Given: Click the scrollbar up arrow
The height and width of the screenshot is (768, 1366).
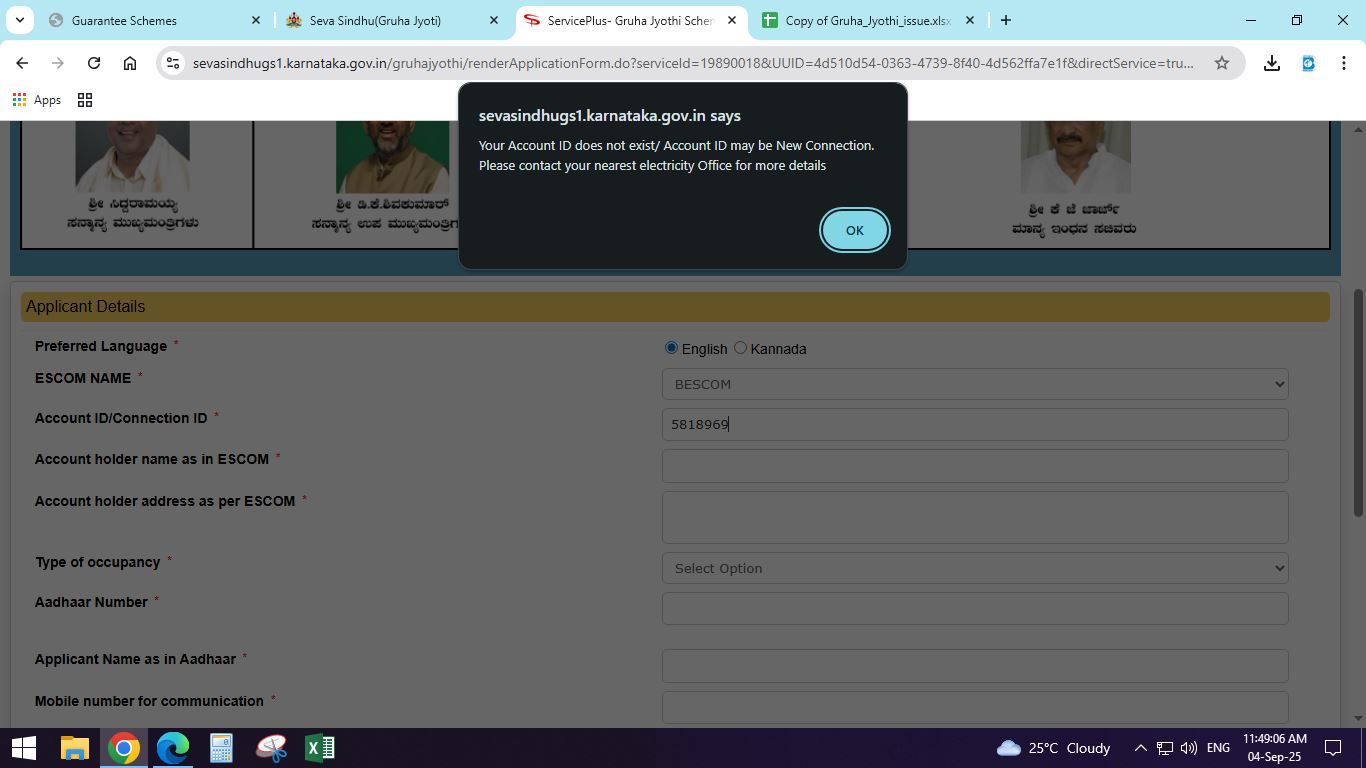Looking at the screenshot, I should [1358, 130].
